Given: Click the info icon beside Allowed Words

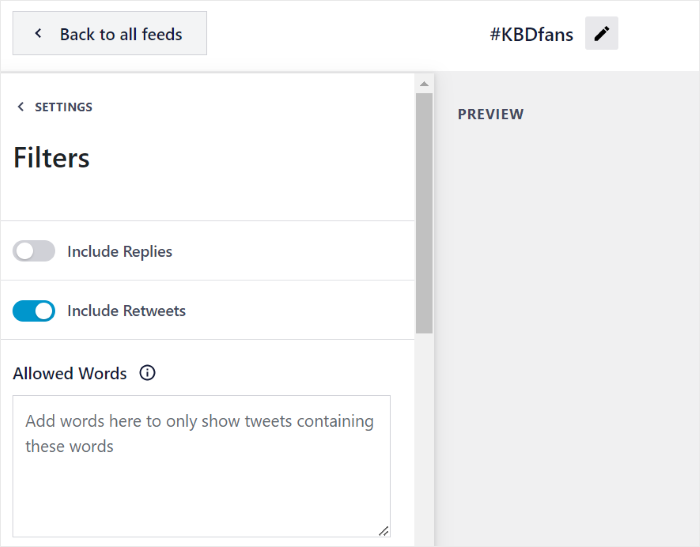Looking at the screenshot, I should coord(148,373).
